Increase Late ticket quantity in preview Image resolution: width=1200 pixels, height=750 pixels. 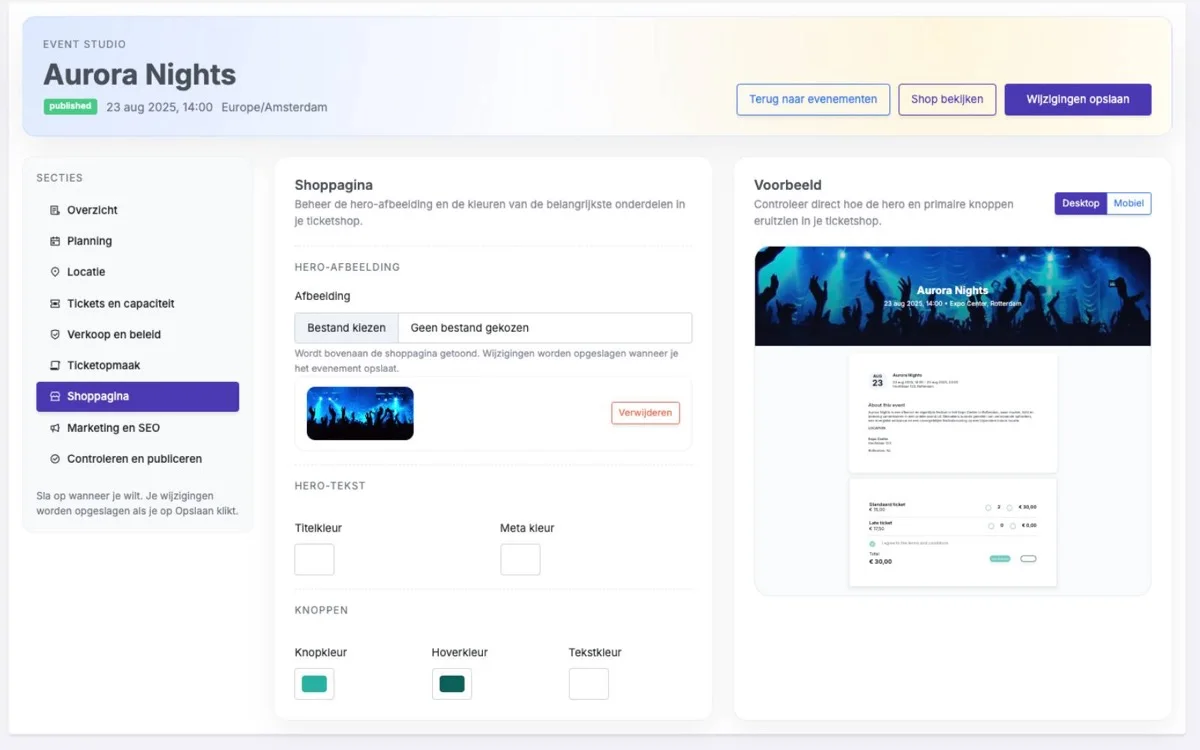pos(1013,526)
